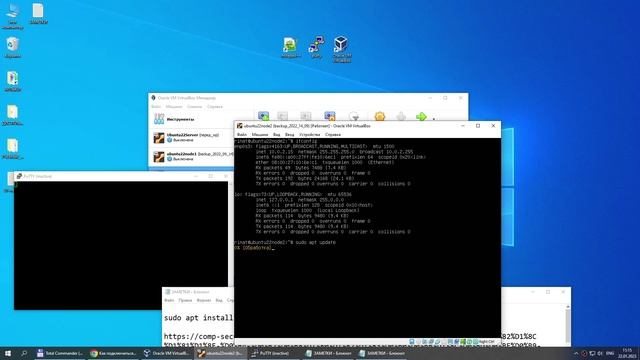Screen dimensions: 640x360
Task: Open Правка menu in the Notepad window
Action: [x=185, y=300]
